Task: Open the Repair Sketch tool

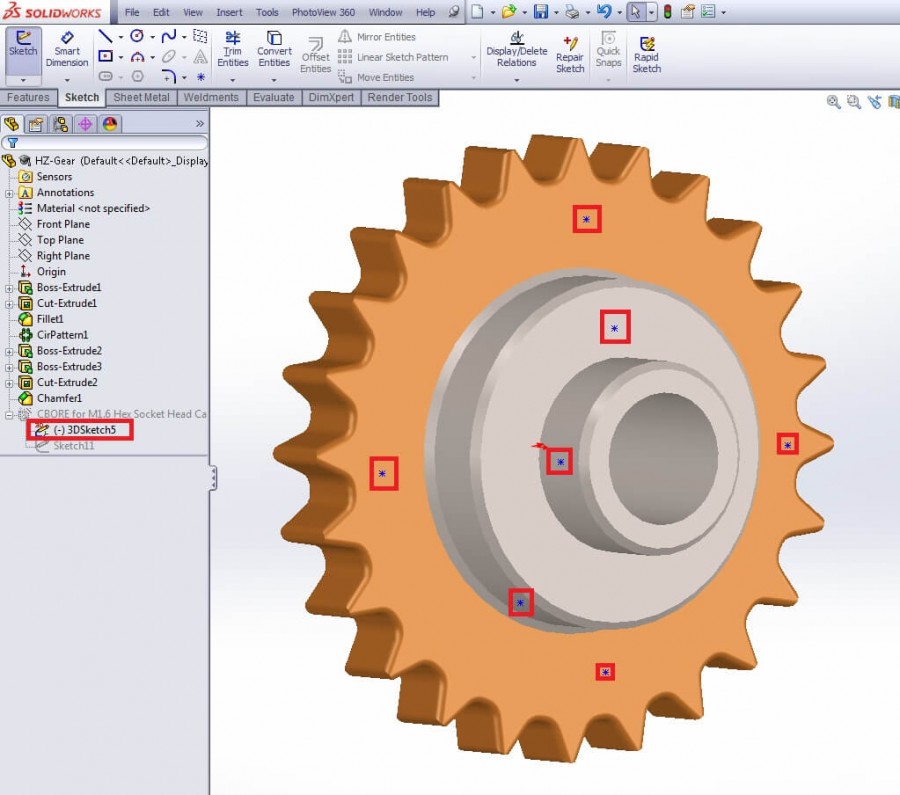Action: click(x=570, y=50)
